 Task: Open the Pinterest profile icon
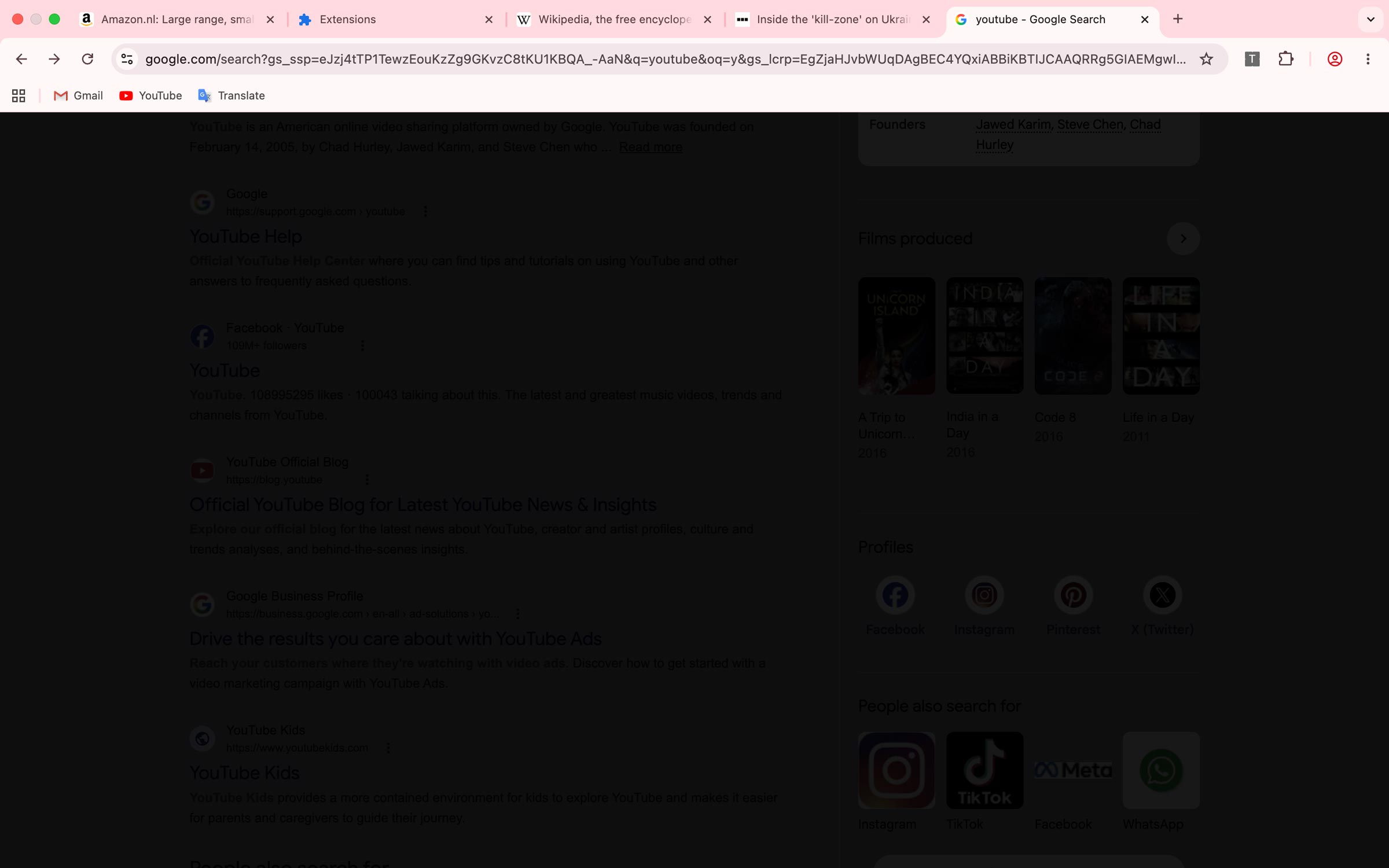[1073, 595]
